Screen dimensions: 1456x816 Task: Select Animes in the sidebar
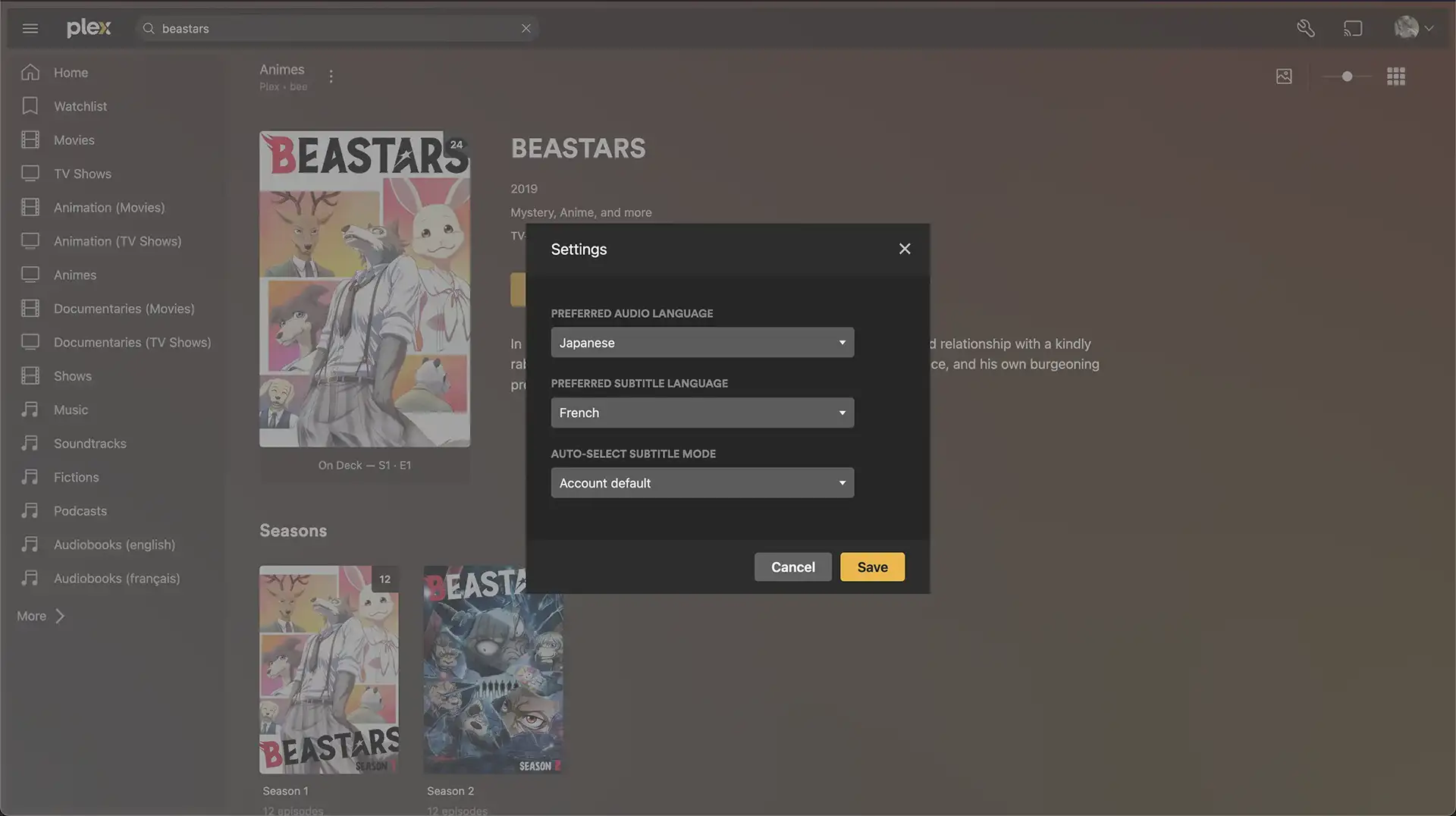(x=74, y=275)
